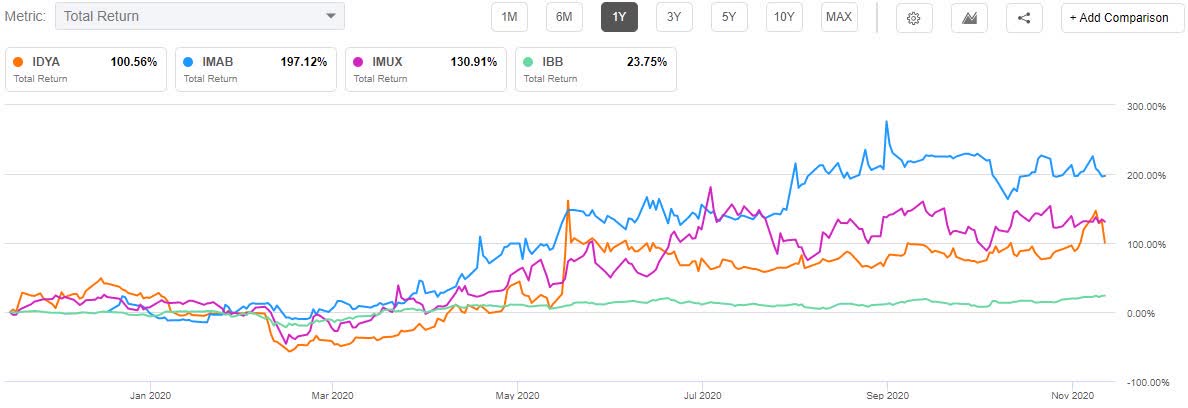
Task: Select the IBB Total Return legend card
Action: click(595, 69)
